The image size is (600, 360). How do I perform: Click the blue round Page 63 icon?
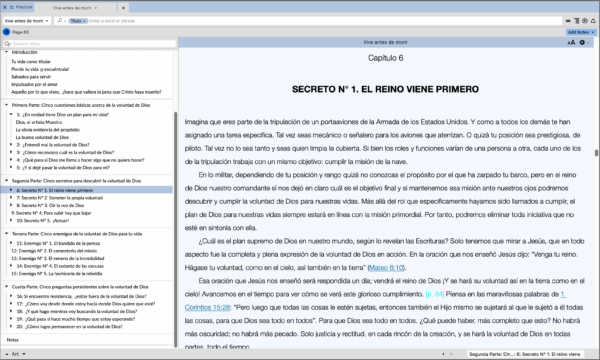[7, 32]
